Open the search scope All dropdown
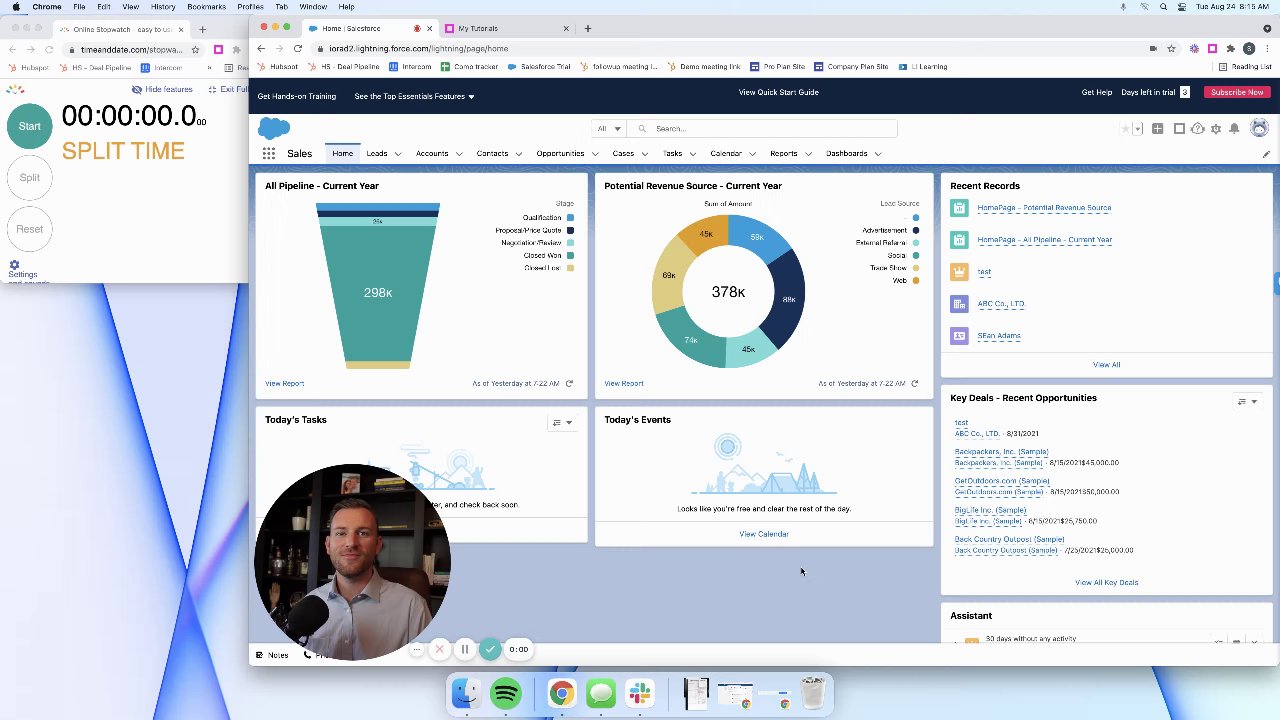Screen dimensions: 1280x720 609,129
